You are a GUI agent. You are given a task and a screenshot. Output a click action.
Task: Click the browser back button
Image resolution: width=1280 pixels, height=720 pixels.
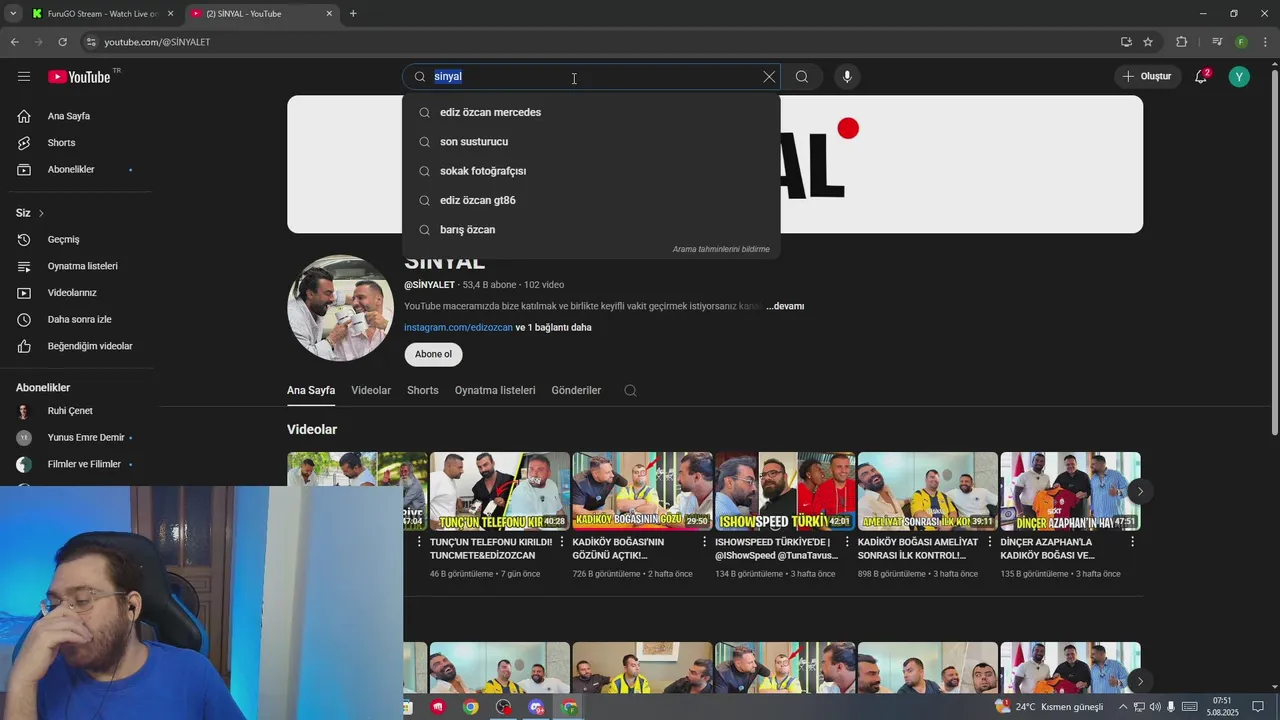[14, 42]
